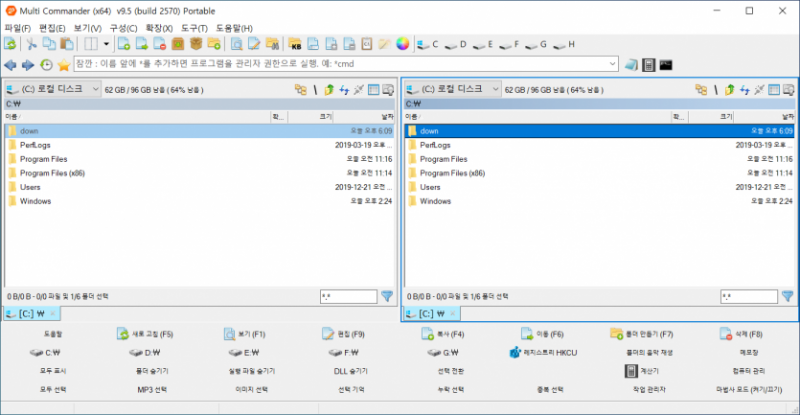
Task: Open 도구(T) menu
Action: (194, 28)
